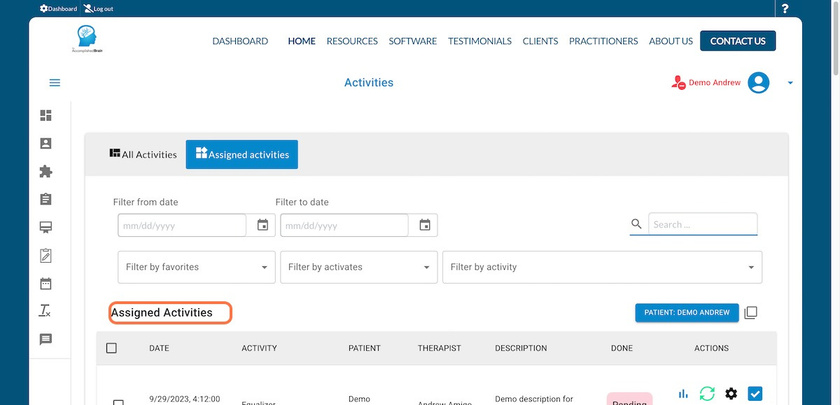
Task: Click the THERAPIST column header
Action: pos(439,348)
